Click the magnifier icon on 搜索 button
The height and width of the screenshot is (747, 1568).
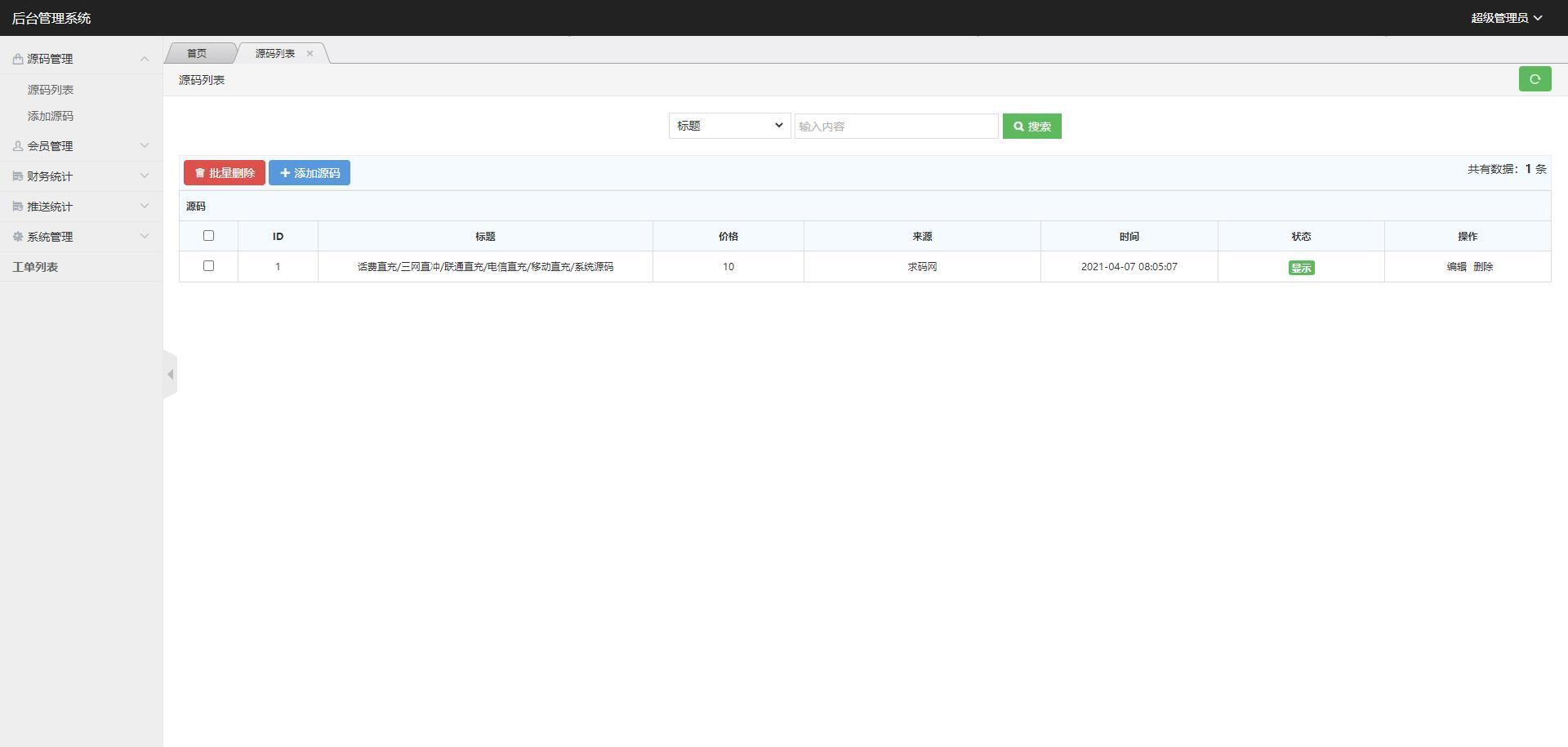click(1018, 126)
